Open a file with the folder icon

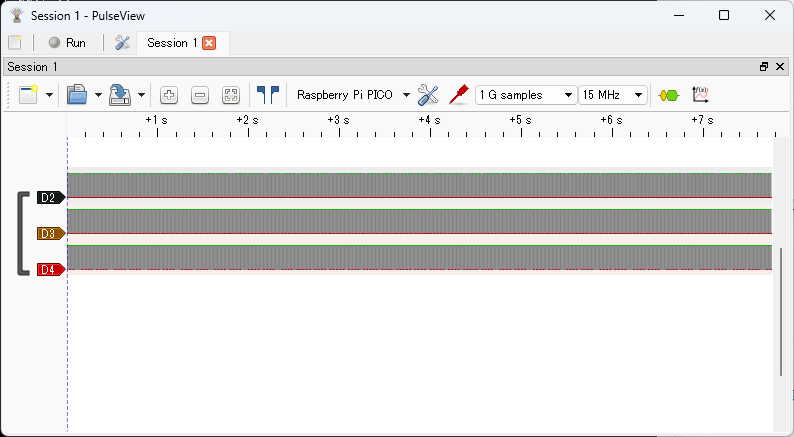pyautogui.click(x=77, y=95)
